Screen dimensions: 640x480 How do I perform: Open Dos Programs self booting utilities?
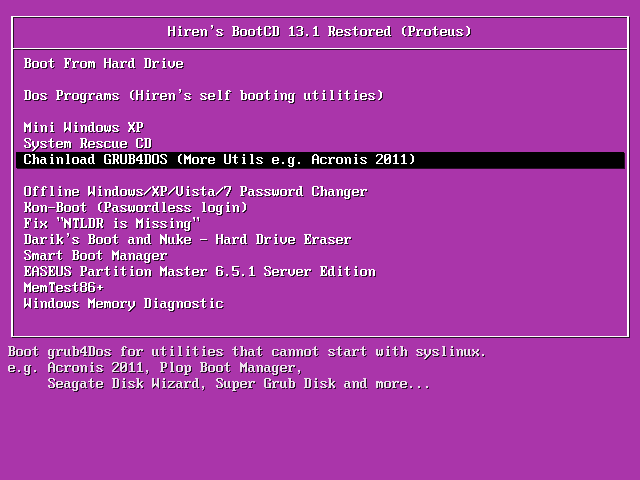pos(204,96)
